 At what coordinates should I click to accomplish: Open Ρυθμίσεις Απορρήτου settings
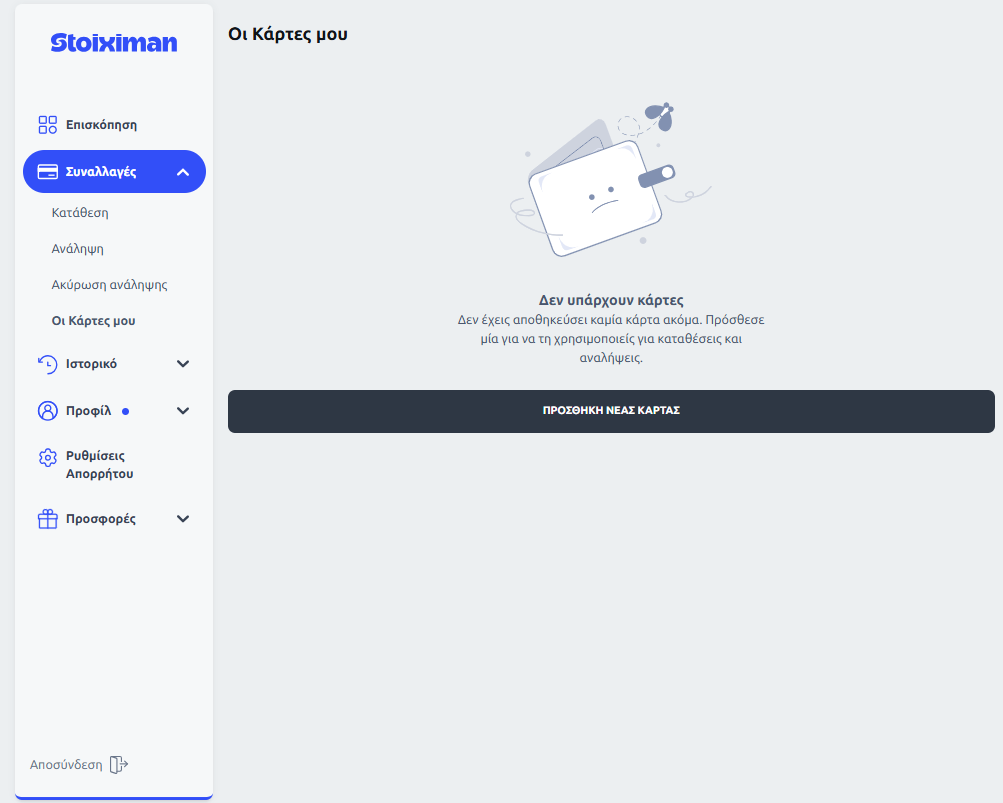click(x=100, y=465)
